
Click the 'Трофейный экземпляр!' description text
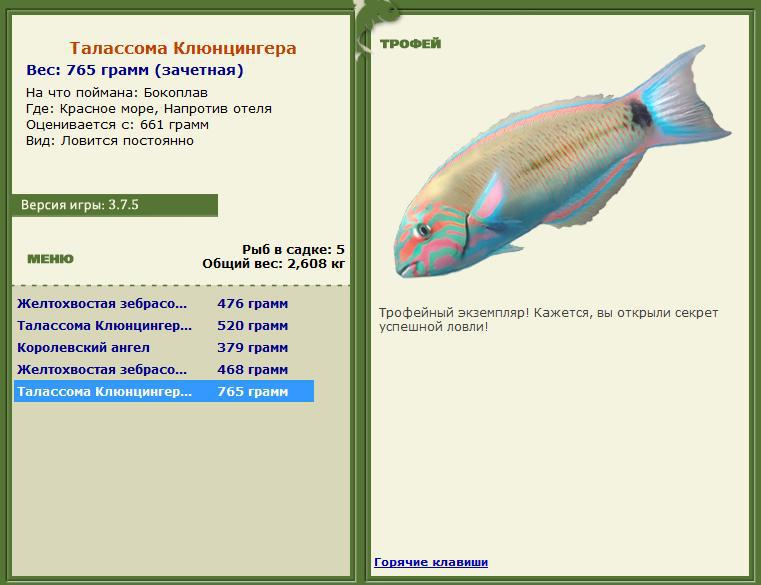(548, 319)
